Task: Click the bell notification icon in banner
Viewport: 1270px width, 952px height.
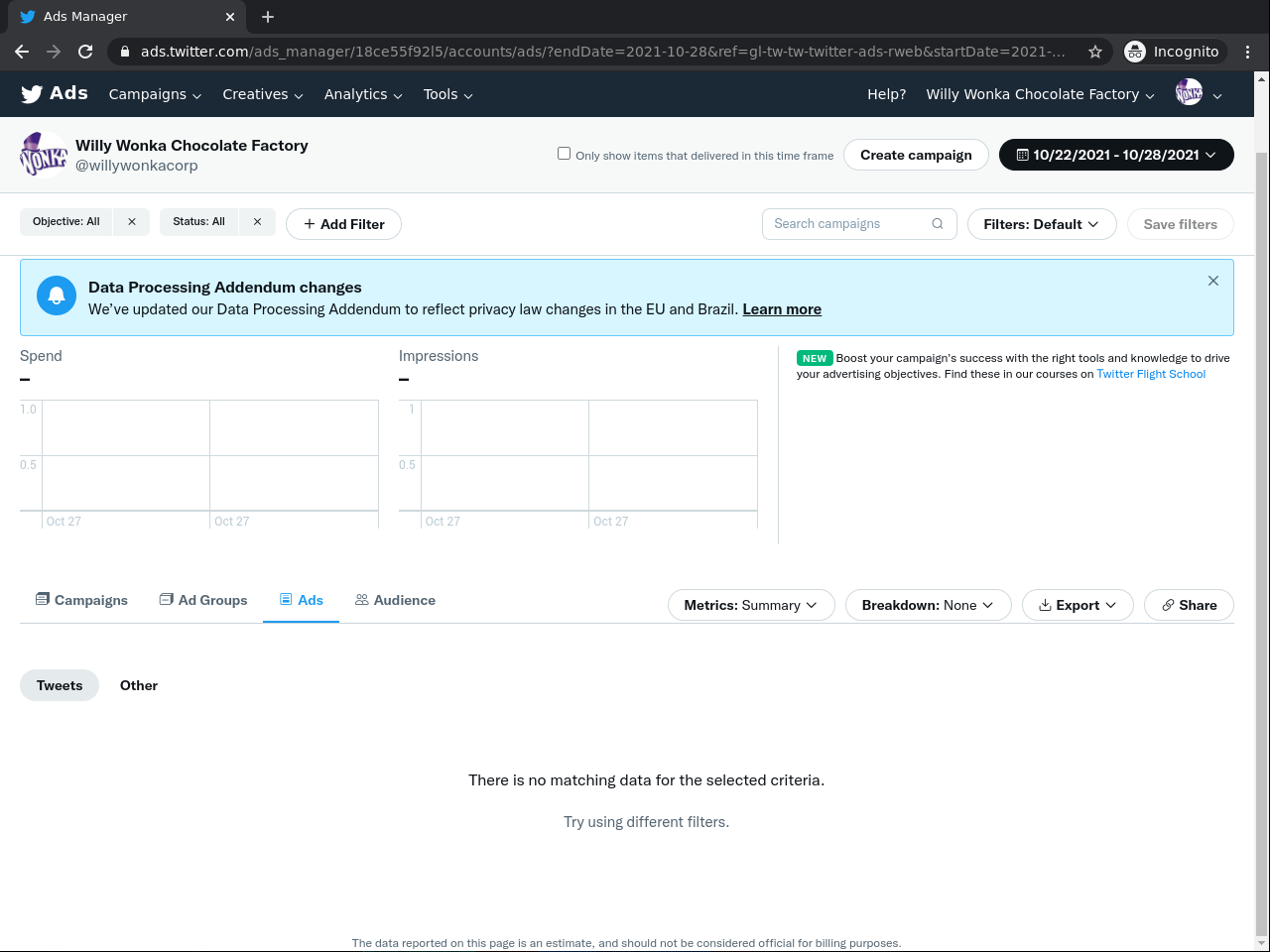Action: (57, 296)
